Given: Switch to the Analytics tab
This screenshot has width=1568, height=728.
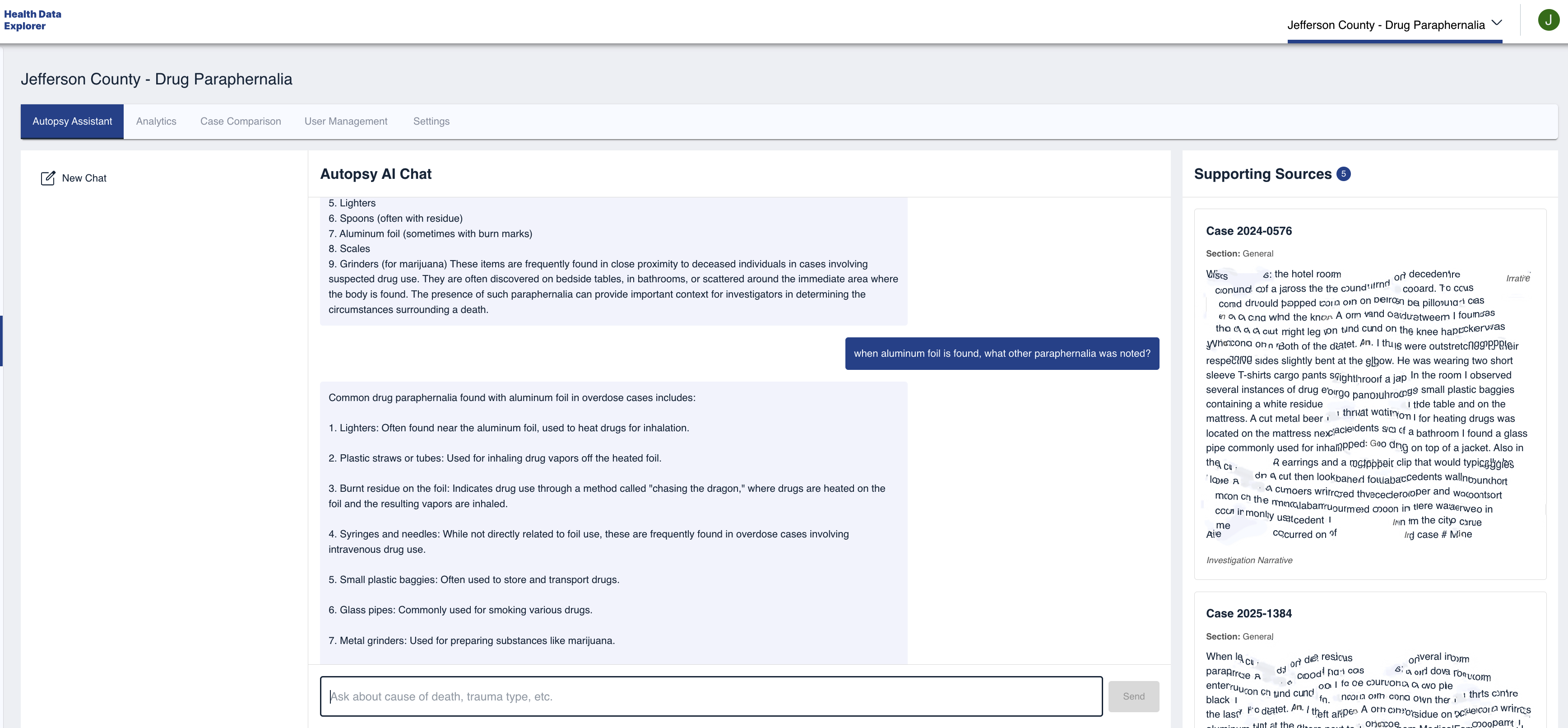Looking at the screenshot, I should click(x=156, y=121).
